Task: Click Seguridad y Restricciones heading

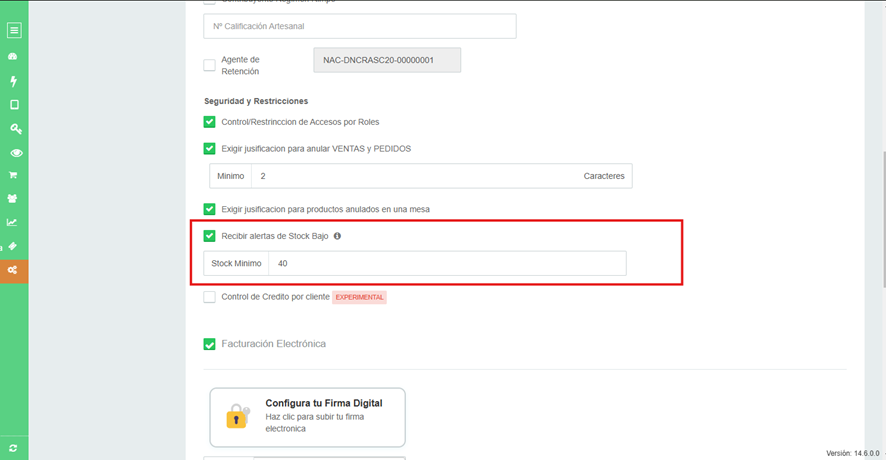Action: point(256,101)
